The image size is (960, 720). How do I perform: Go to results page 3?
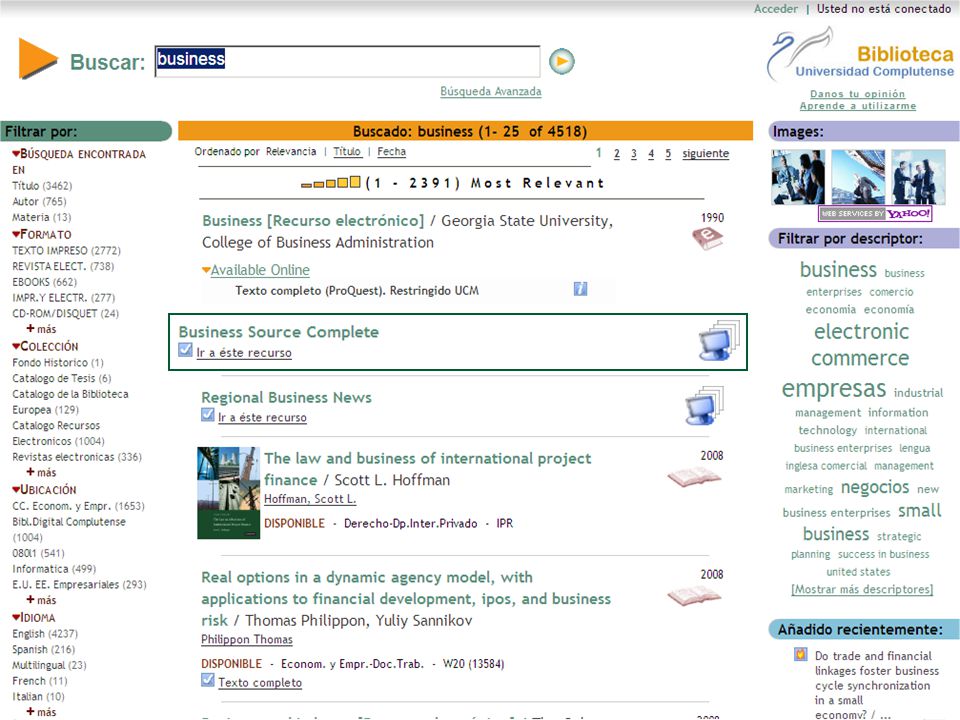coord(634,153)
